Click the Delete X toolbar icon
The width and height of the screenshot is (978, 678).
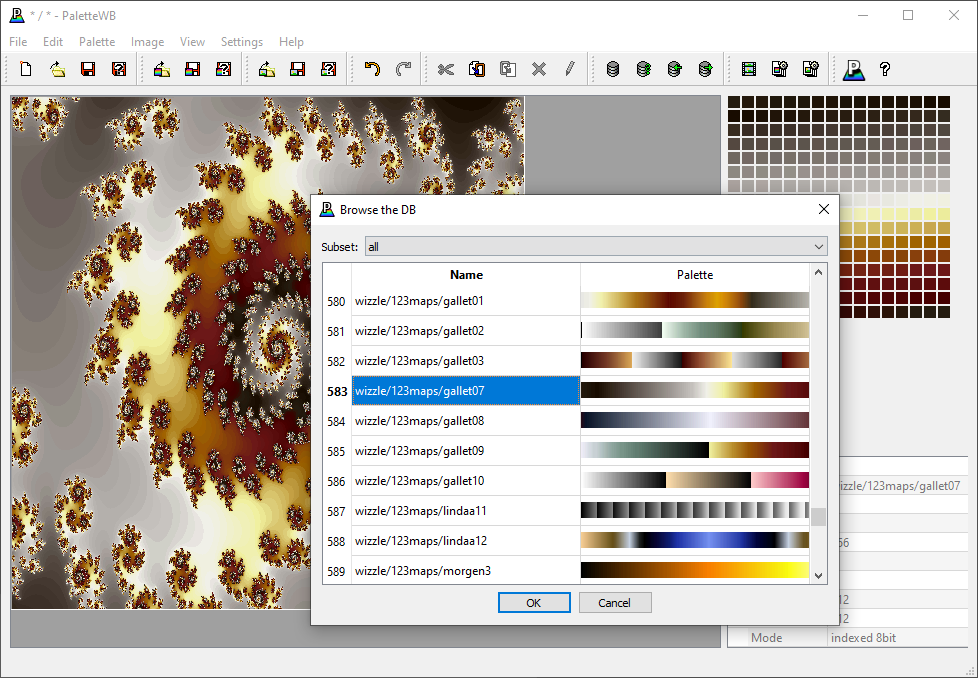point(539,69)
